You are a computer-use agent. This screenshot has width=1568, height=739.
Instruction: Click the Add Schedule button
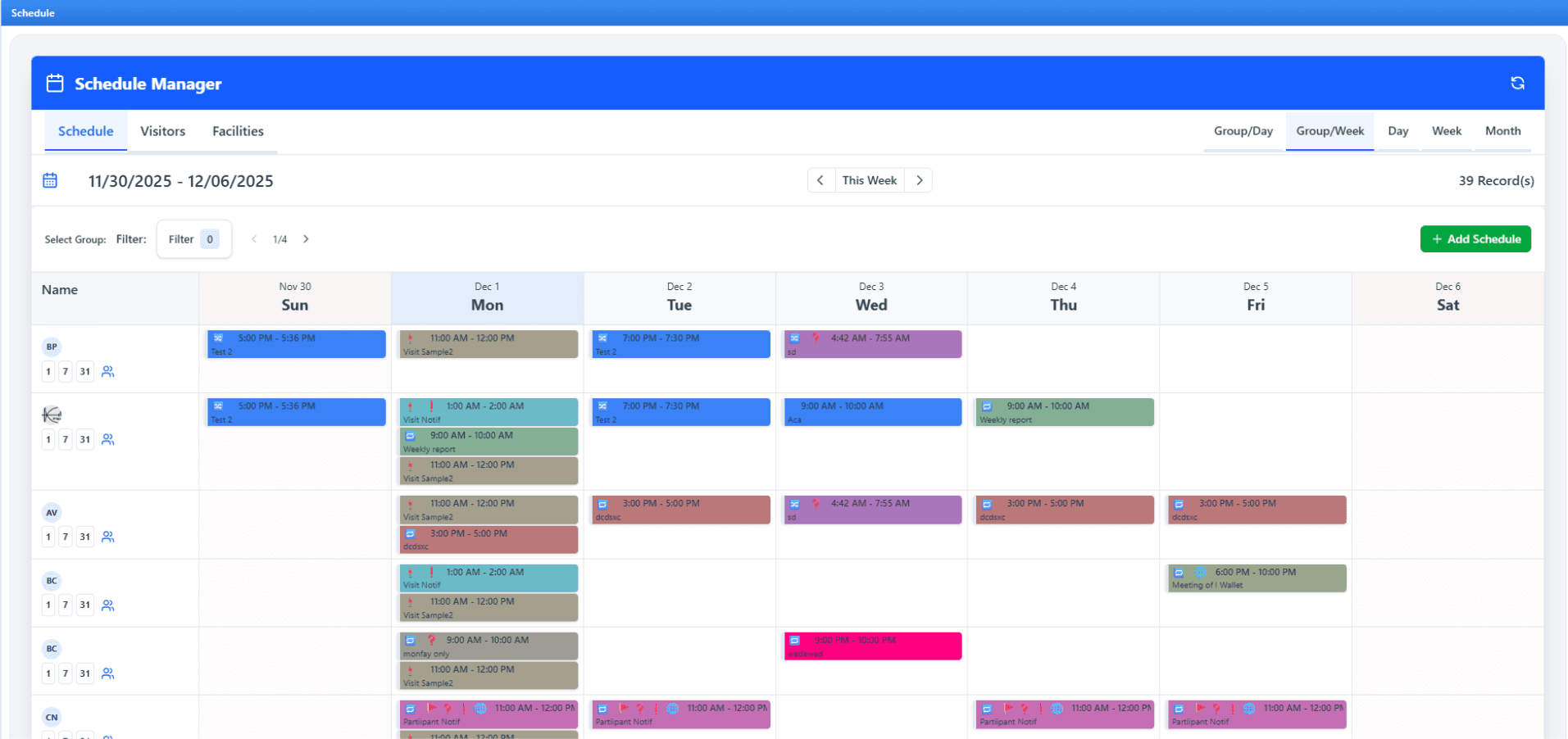coord(1475,239)
